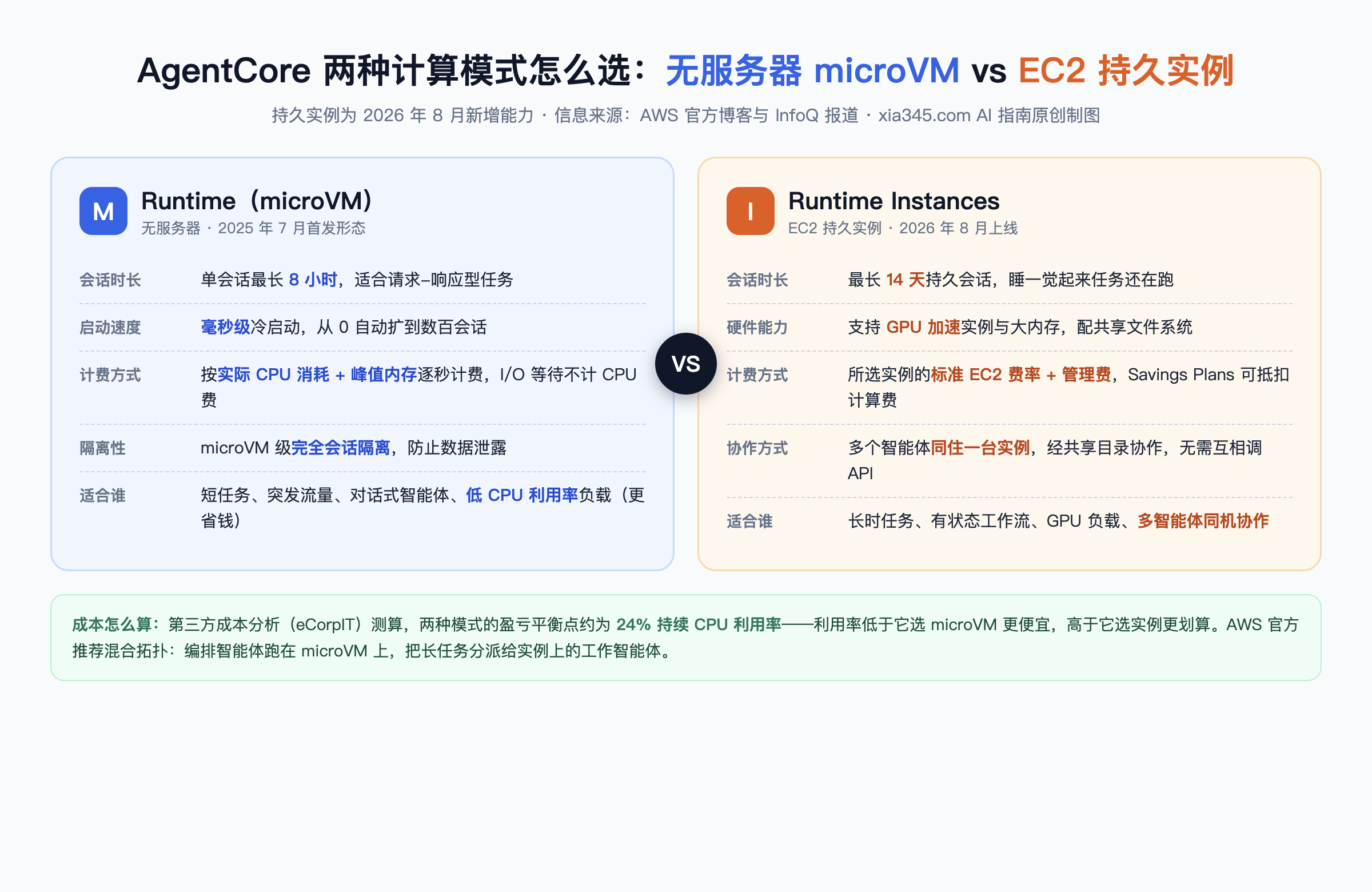This screenshot has width=1372, height=892.
Task: Click the orange 'GPU 加速' text
Action: [x=923, y=327]
